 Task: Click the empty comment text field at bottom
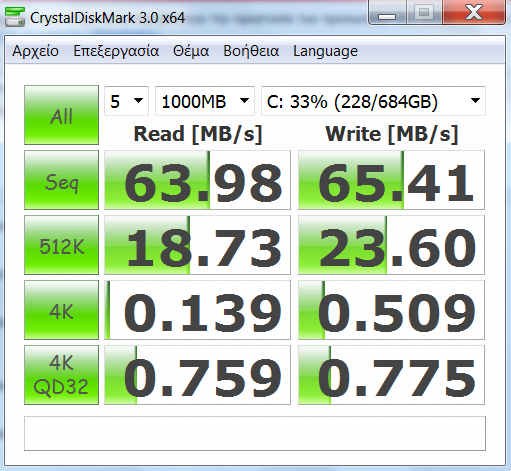point(255,433)
